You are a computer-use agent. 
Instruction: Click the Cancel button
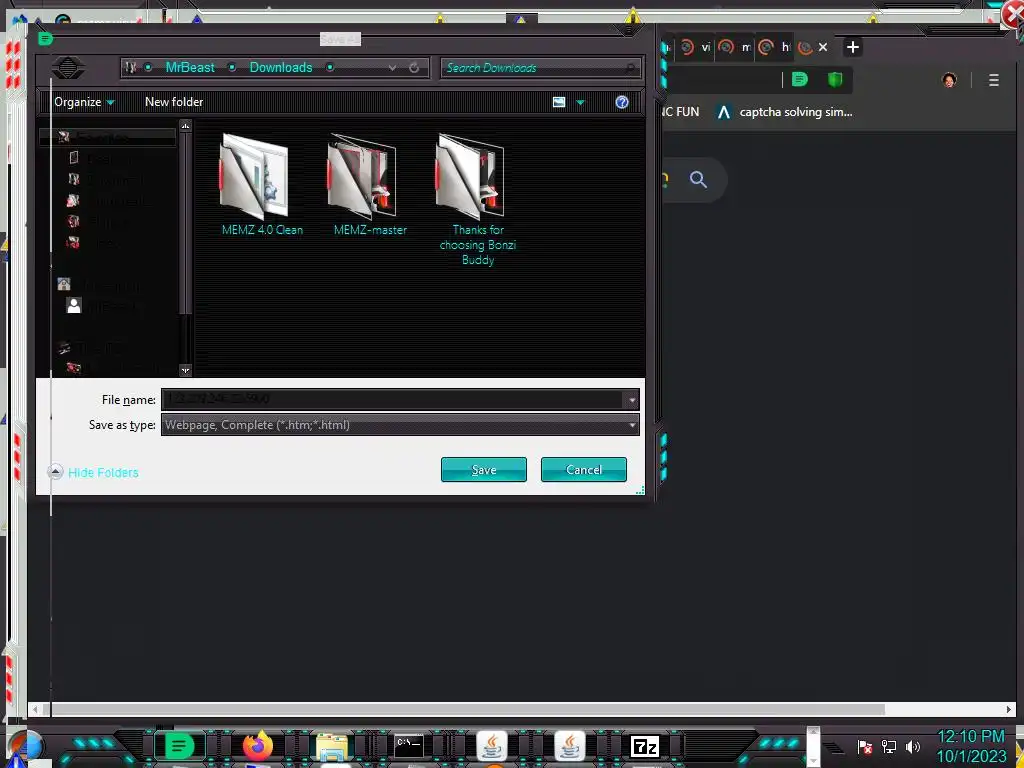584,470
